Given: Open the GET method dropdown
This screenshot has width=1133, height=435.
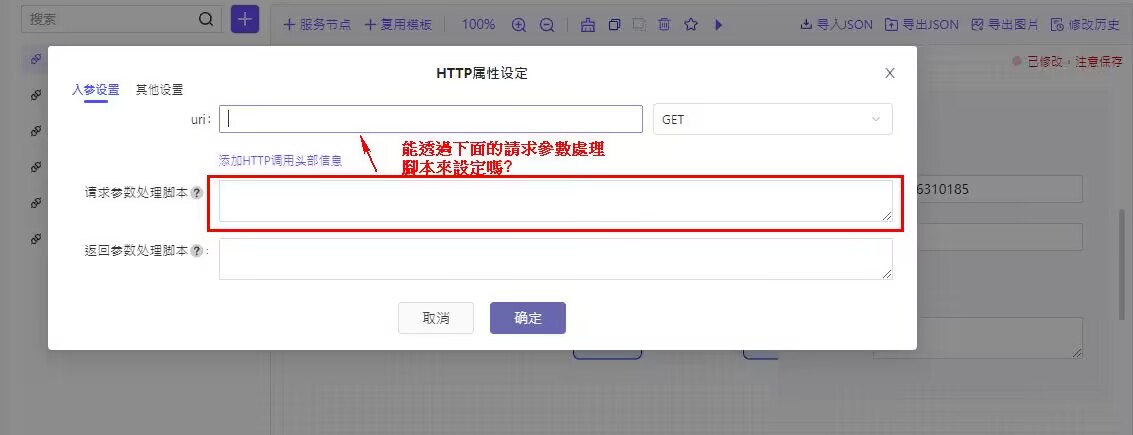Looking at the screenshot, I should click(x=772, y=119).
